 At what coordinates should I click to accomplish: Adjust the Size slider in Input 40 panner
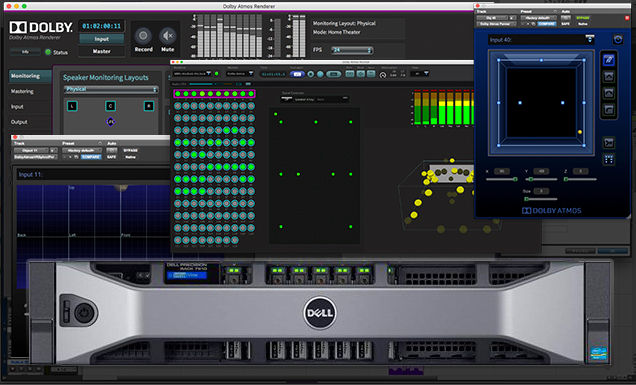[x=541, y=199]
